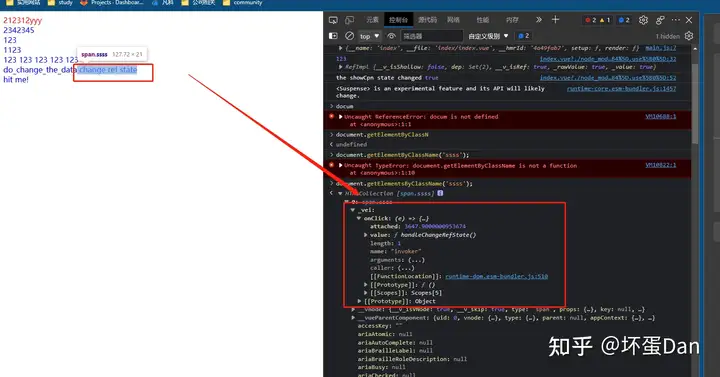Screen dimensions: 720x377
Task: Close the DevTools panel
Action: point(689,20)
